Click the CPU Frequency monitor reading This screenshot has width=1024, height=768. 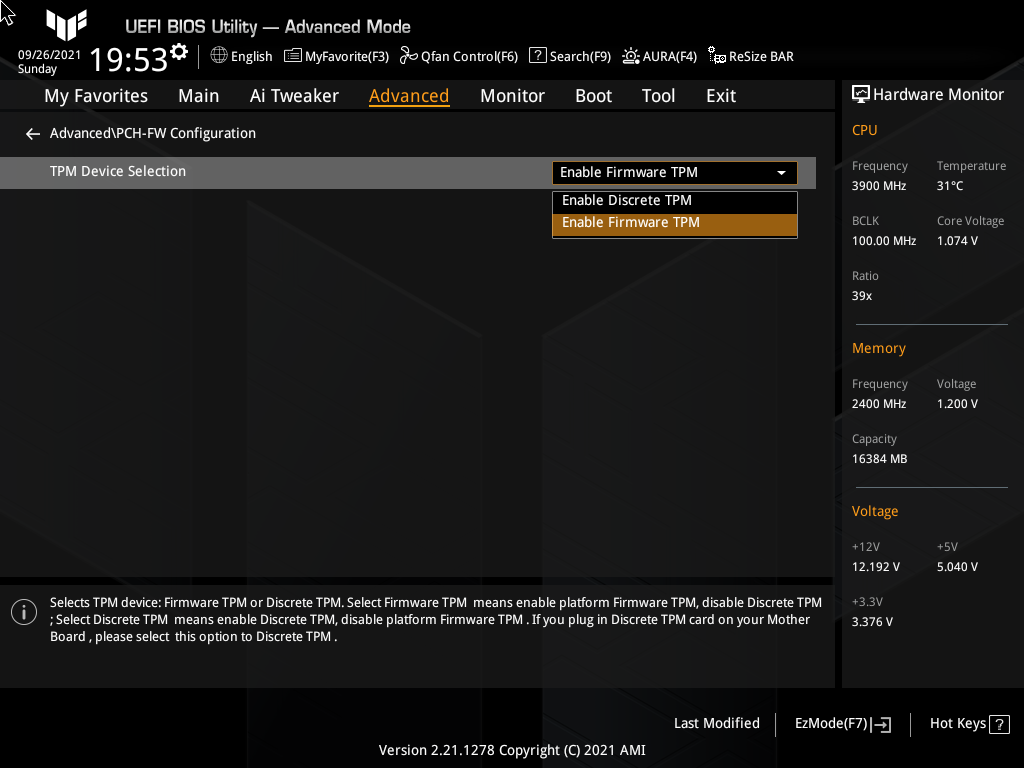coord(877,186)
